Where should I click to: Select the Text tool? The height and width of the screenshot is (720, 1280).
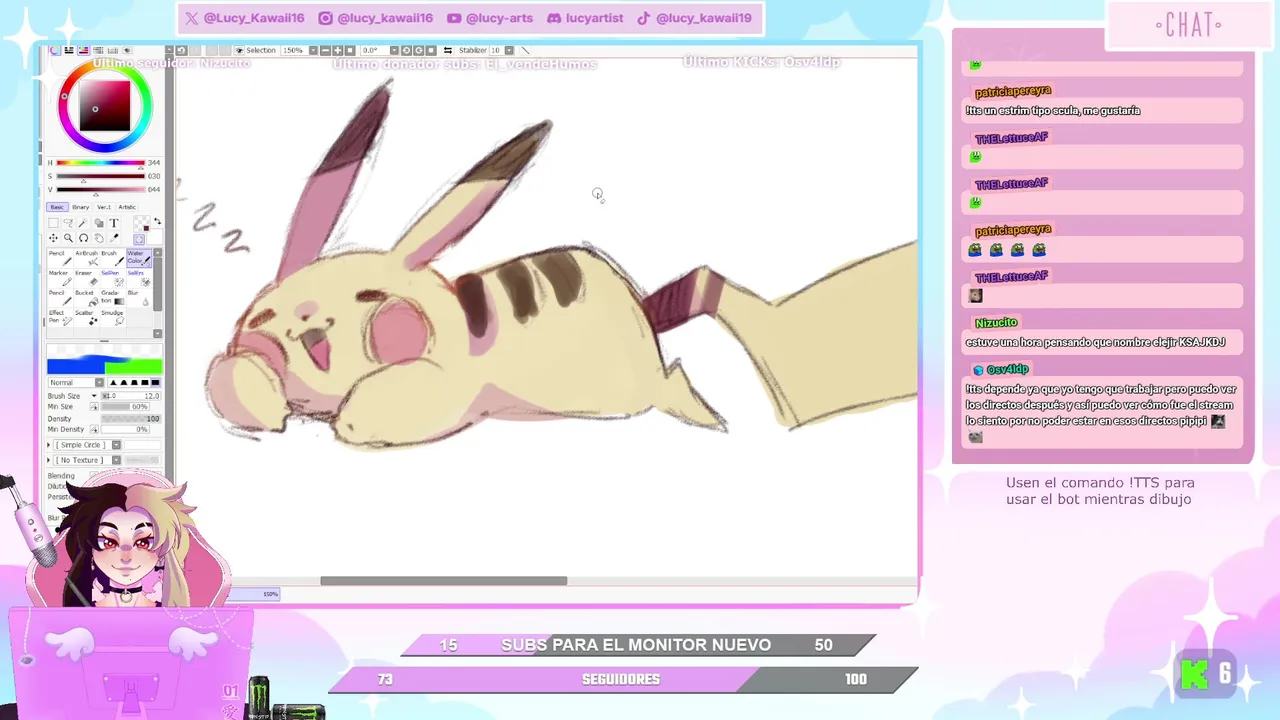(x=114, y=223)
